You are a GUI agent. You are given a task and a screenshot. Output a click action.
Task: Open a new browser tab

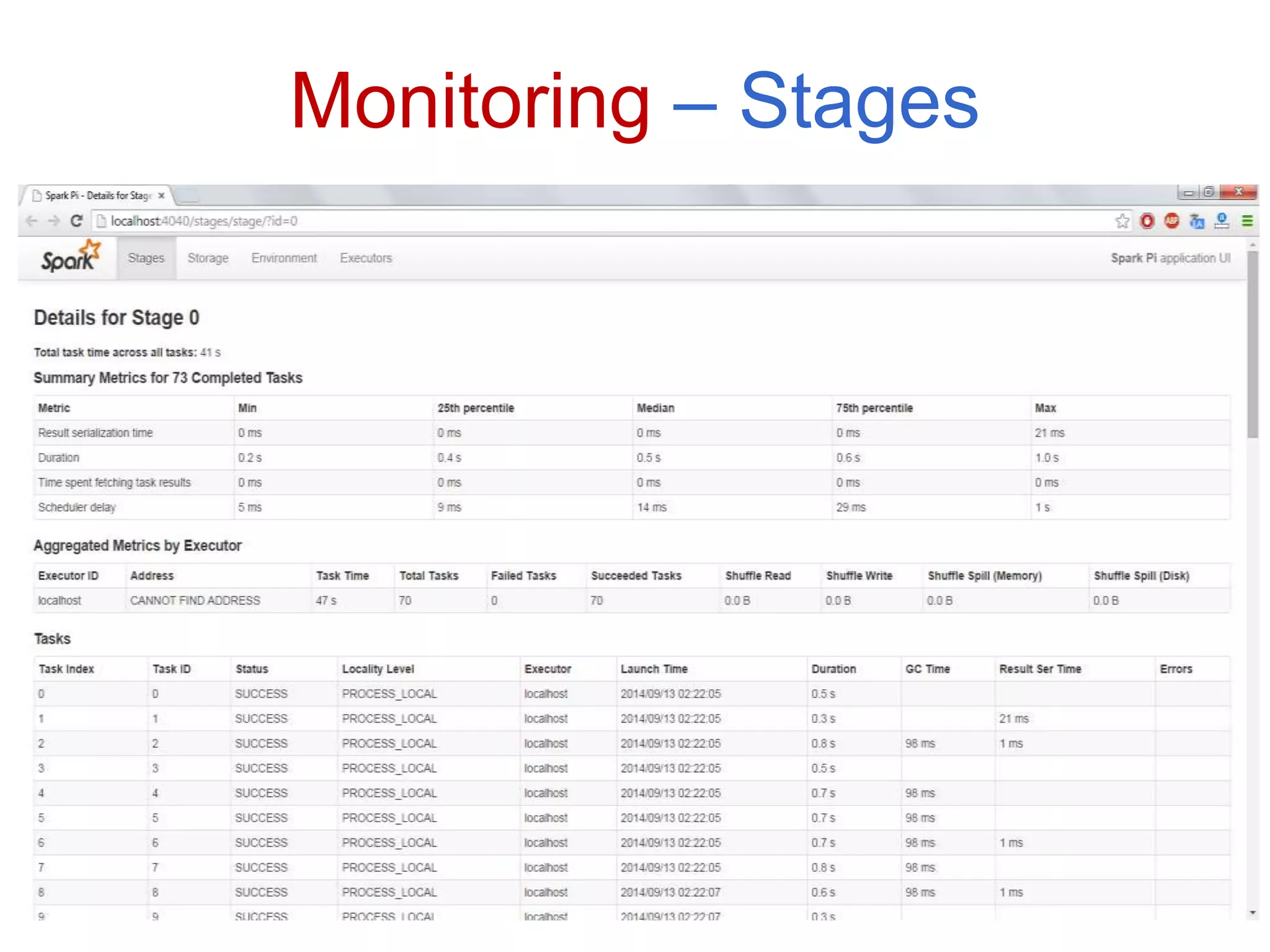pos(189,196)
